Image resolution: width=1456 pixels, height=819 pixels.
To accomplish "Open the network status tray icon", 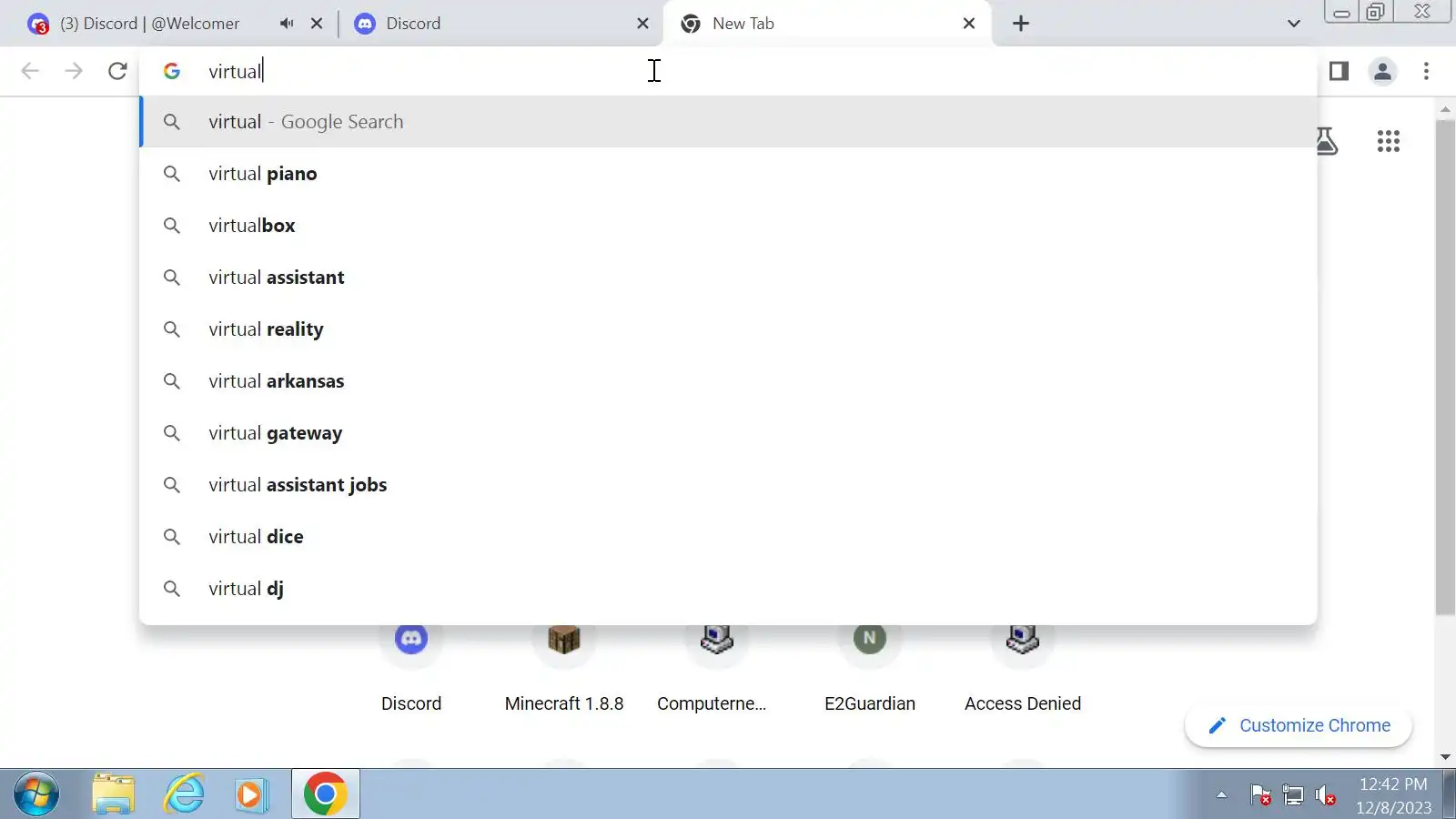I will (x=1293, y=795).
